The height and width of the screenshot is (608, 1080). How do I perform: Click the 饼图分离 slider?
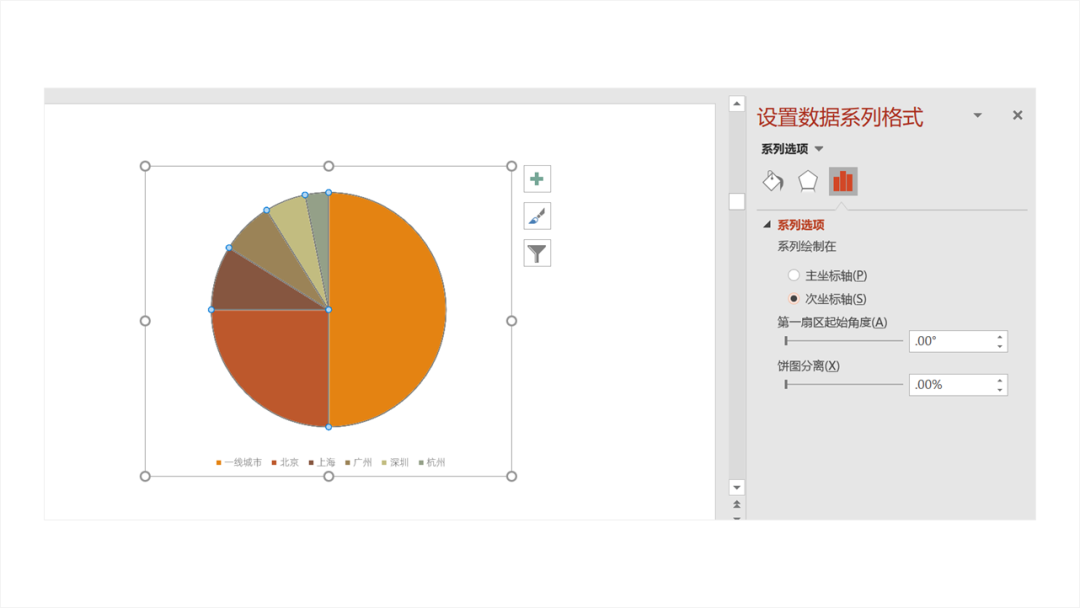[x=844, y=384]
